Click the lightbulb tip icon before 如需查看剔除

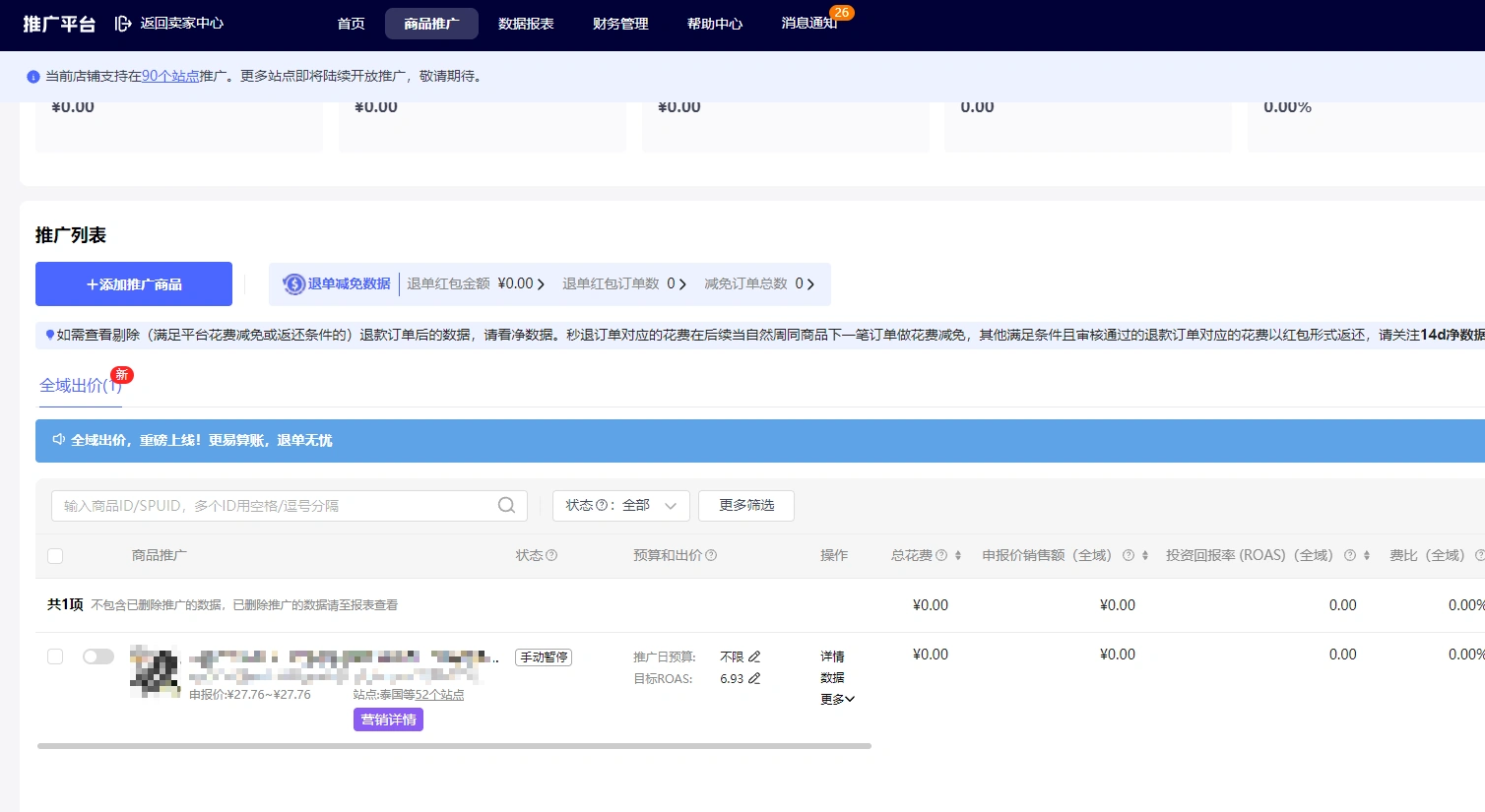[x=50, y=335]
